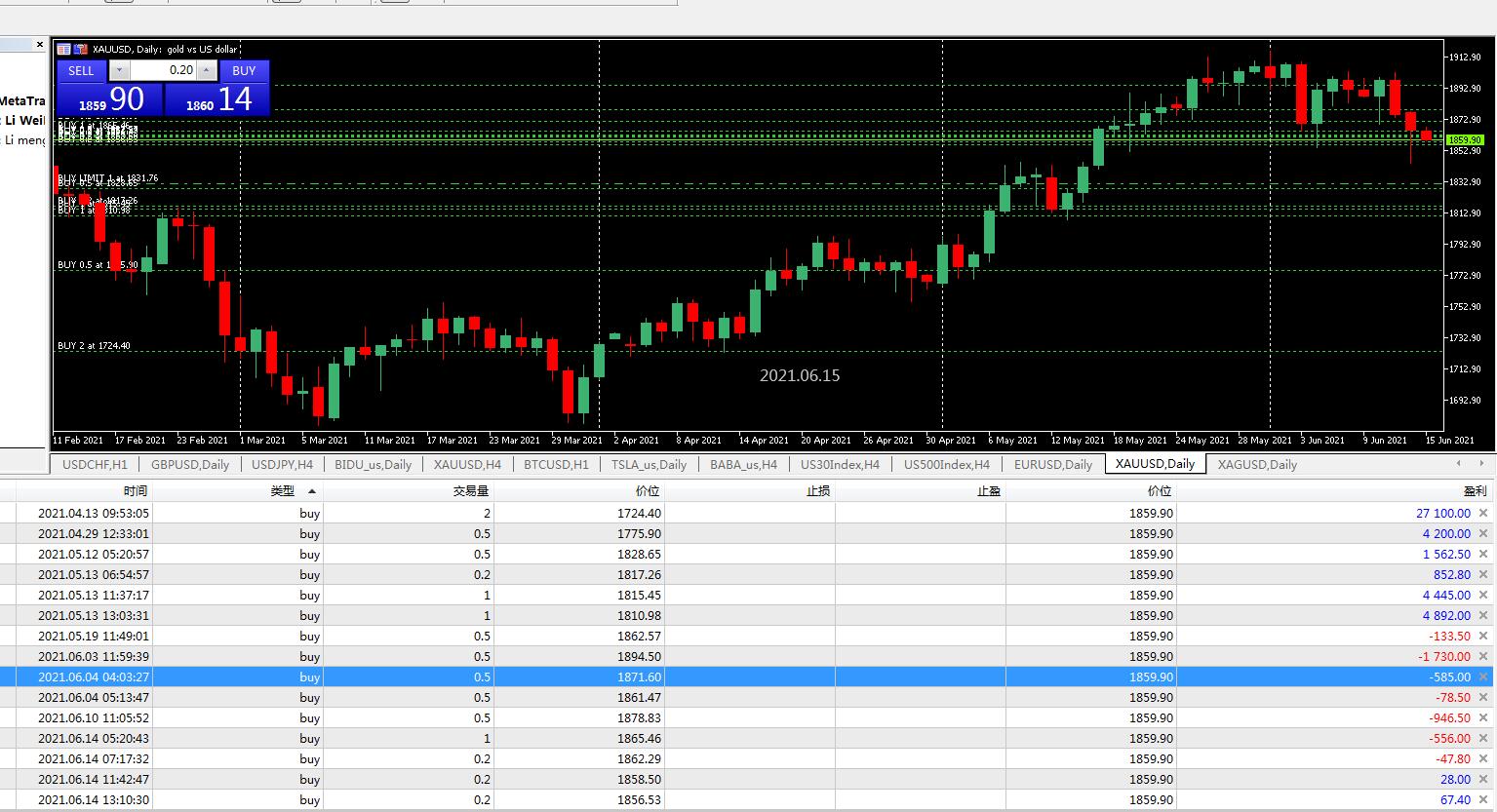Close the highlighted position with loss -585.00
This screenshot has height=812, width=1497.
(1483, 677)
